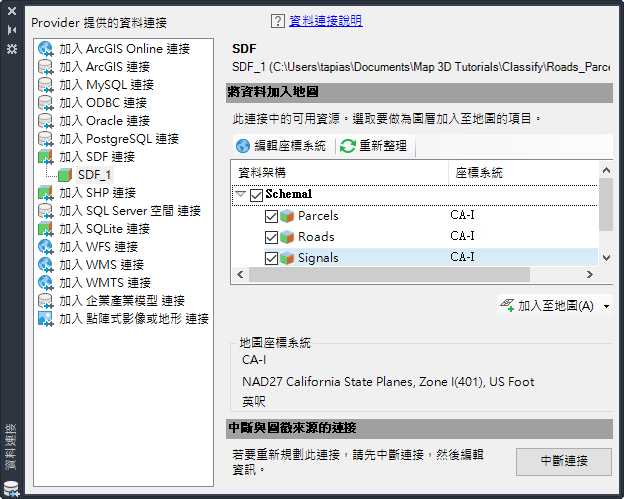Click the horizontal scrollbar thumb in schema list
The width and height of the screenshot is (624, 499).
389,275
